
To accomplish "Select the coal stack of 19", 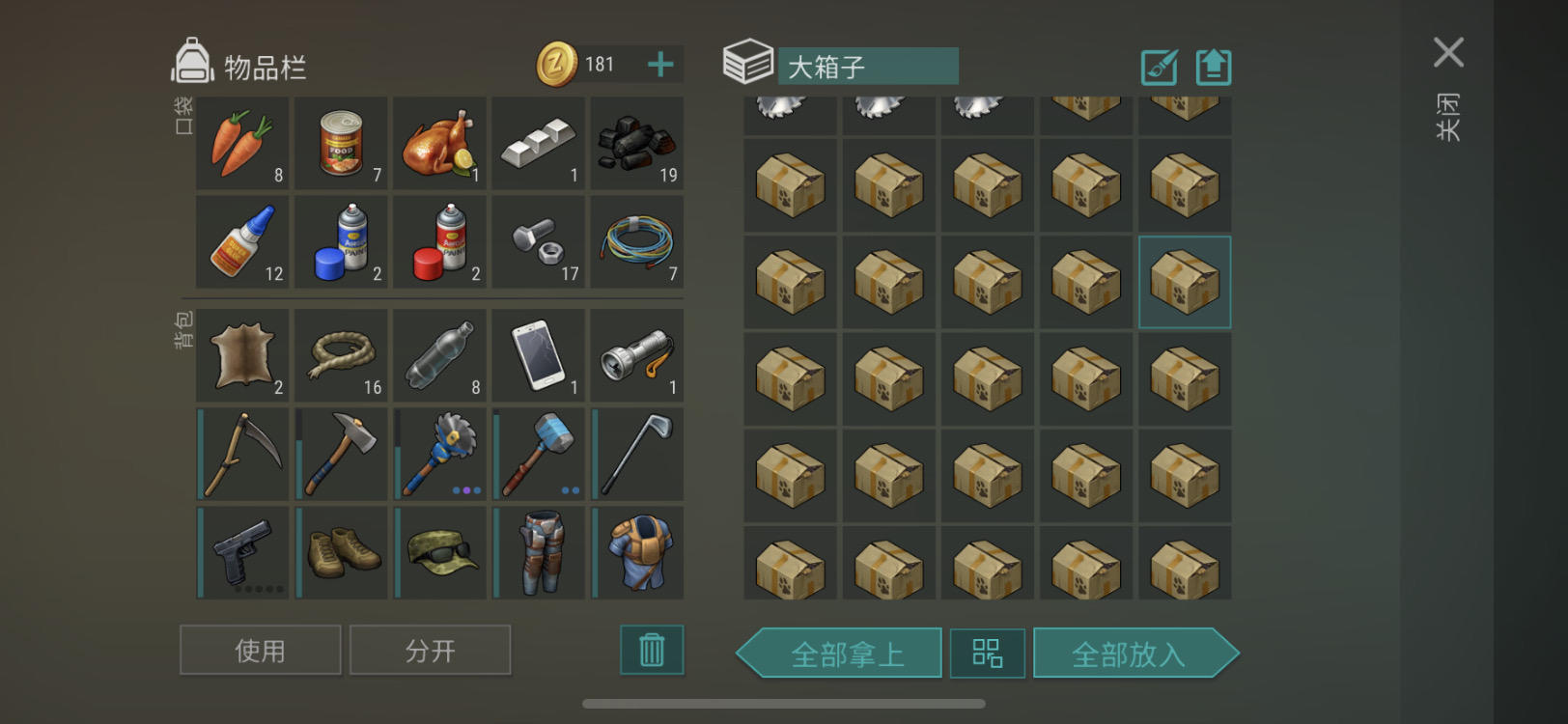I will point(637,143).
